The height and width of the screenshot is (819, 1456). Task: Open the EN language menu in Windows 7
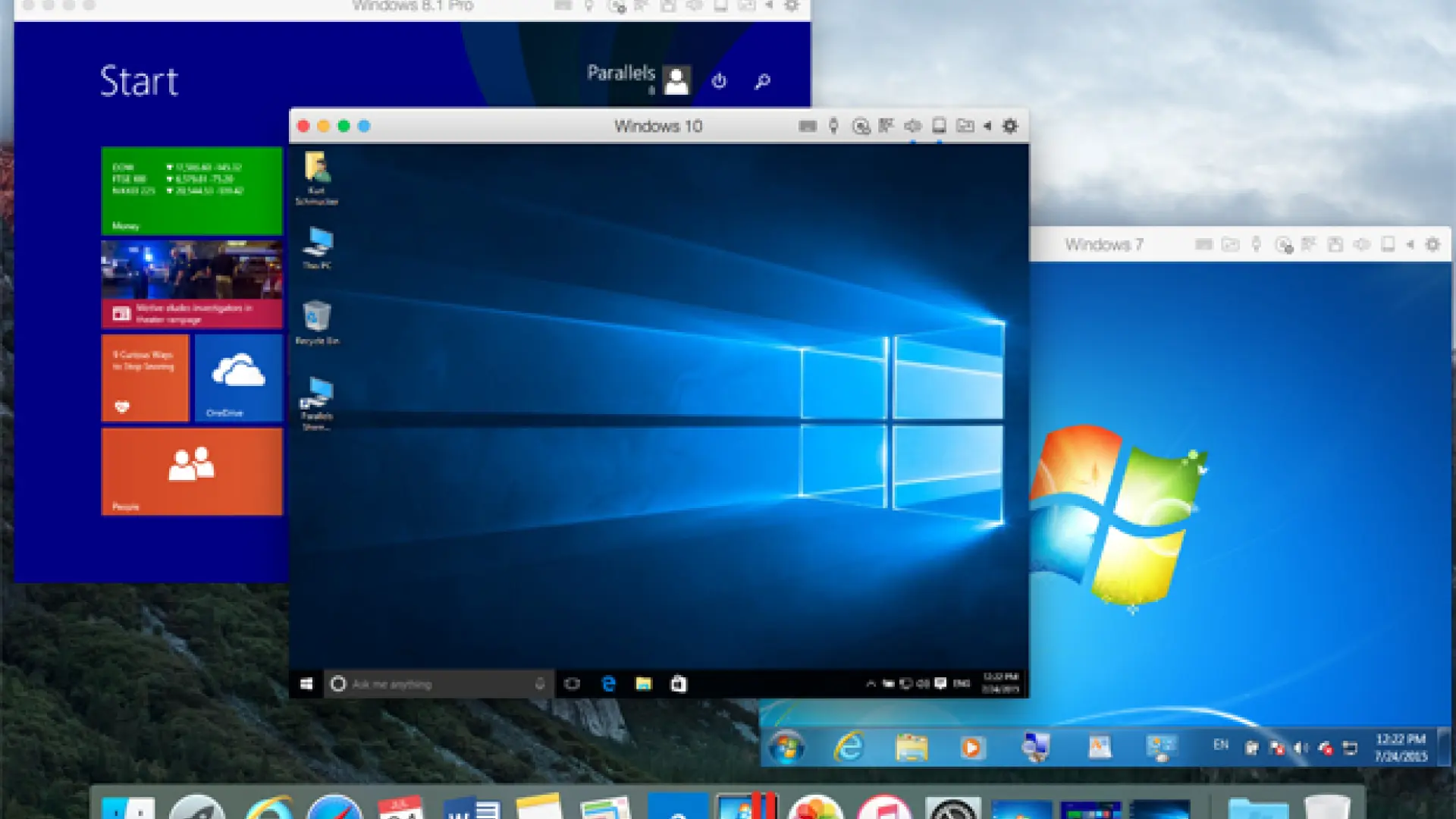tap(1221, 745)
